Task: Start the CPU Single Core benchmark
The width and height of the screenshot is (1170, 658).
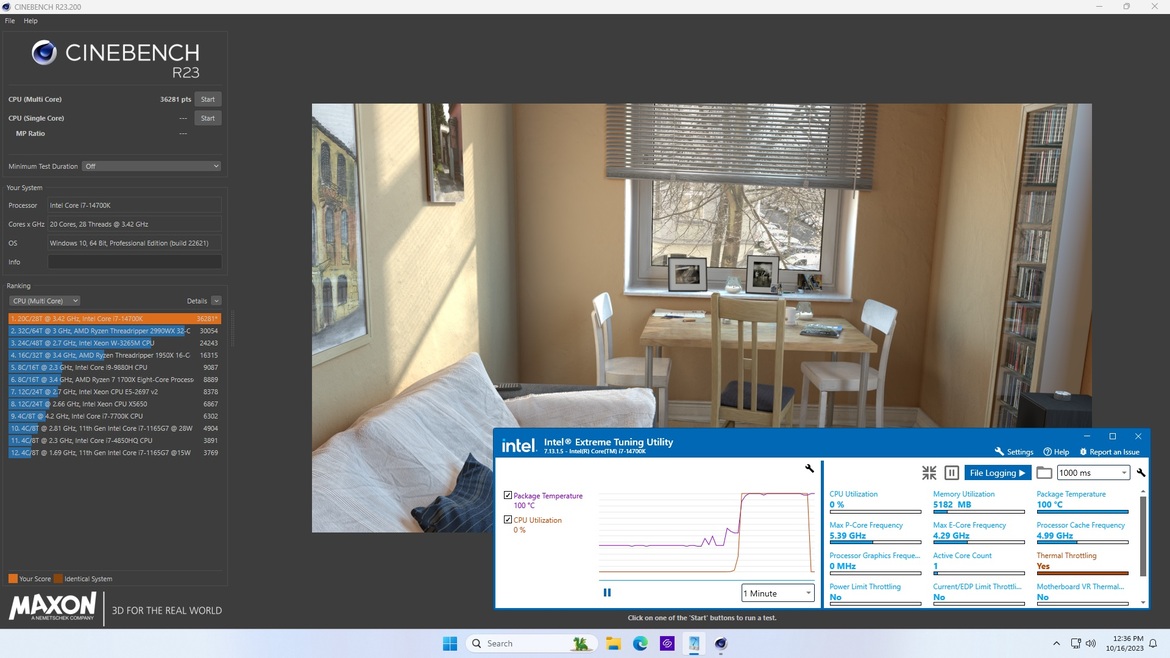Action: pos(207,118)
